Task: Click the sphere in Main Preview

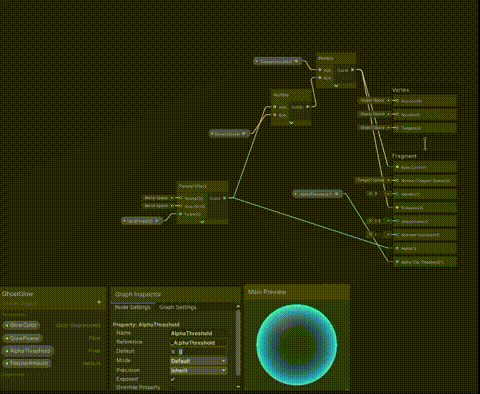Action: (297, 345)
